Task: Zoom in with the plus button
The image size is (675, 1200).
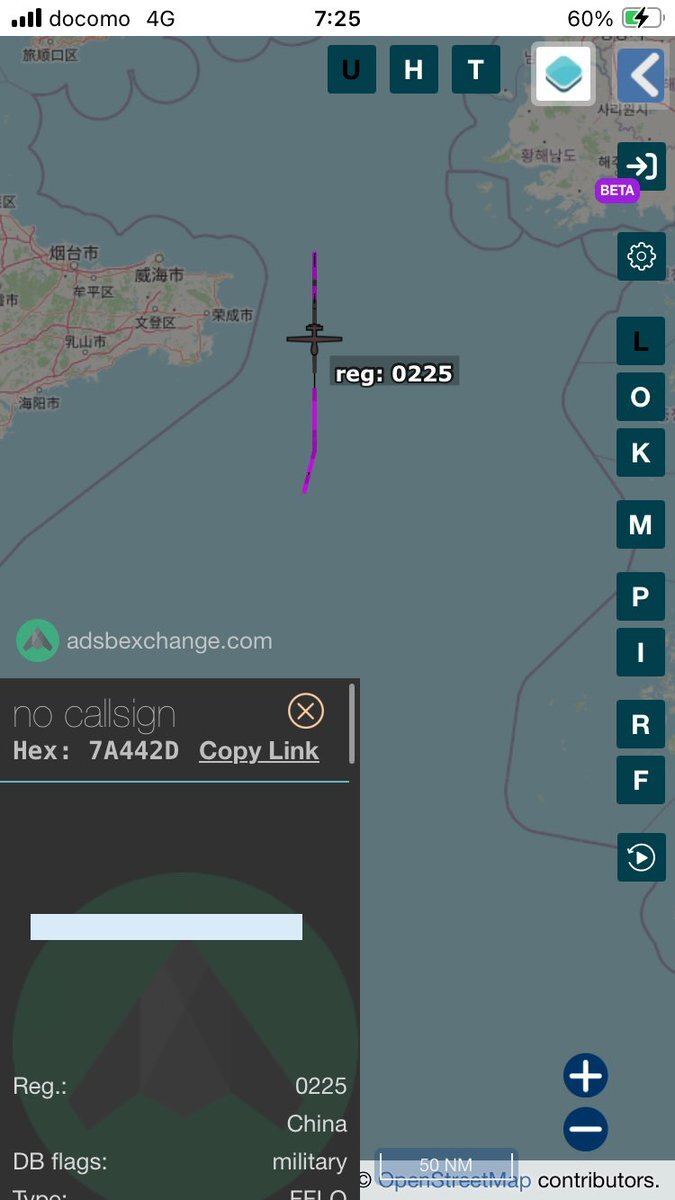Action: pyautogui.click(x=585, y=1076)
